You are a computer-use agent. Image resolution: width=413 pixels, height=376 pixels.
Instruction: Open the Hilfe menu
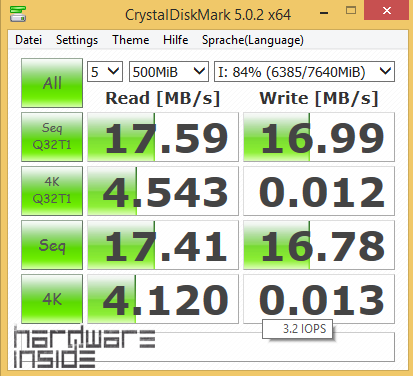pos(176,40)
